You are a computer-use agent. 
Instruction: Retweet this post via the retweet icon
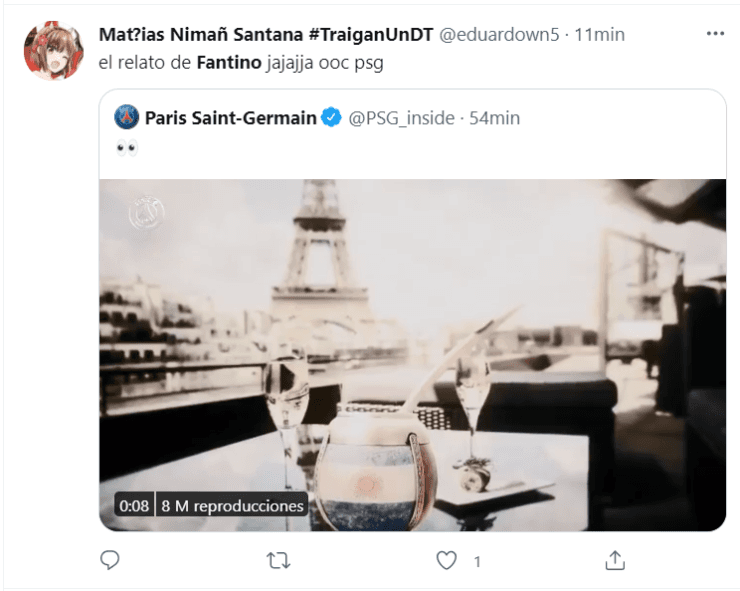click(x=279, y=561)
